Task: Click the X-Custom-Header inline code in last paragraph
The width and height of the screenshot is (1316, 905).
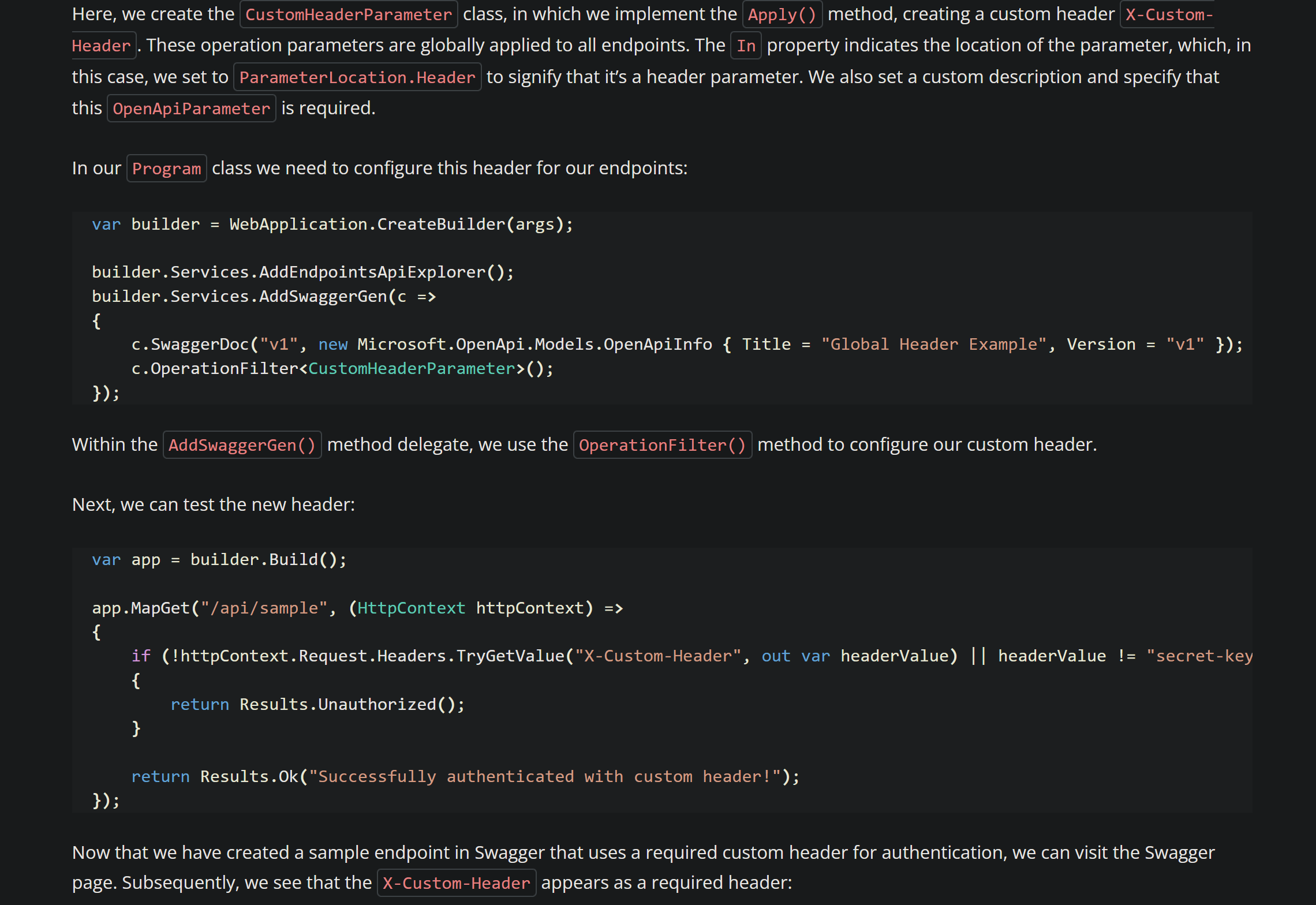Action: [x=457, y=883]
